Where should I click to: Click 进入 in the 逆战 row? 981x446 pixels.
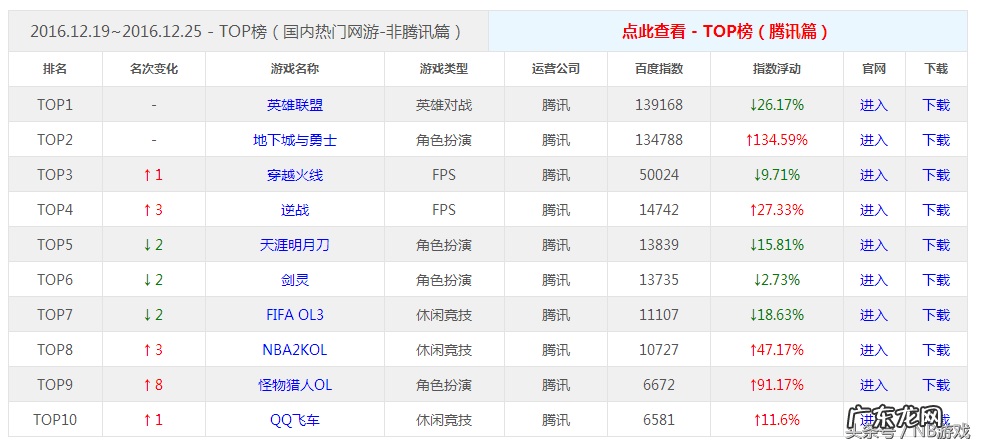873,210
